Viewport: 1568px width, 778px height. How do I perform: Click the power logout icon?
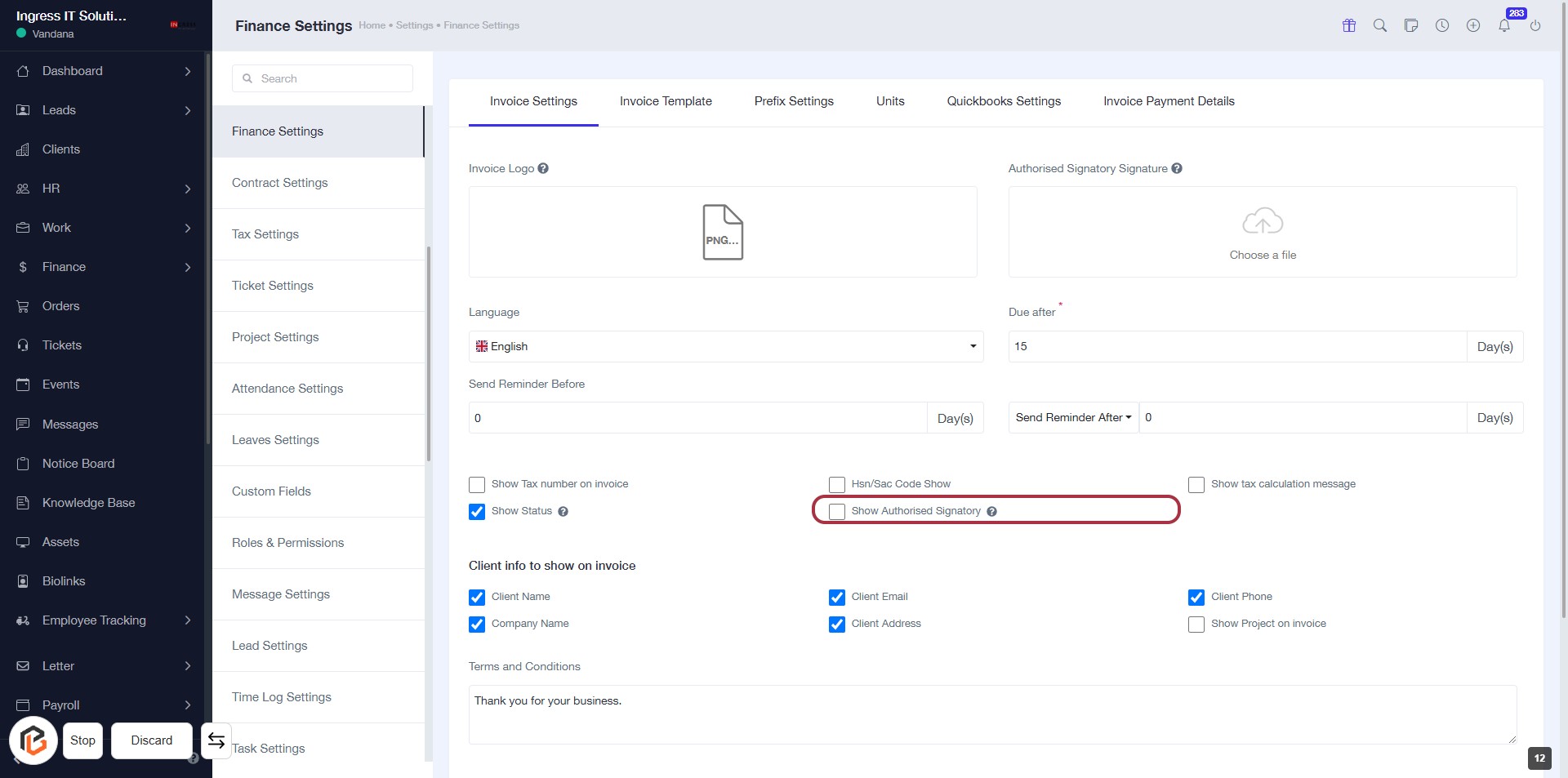1535,25
